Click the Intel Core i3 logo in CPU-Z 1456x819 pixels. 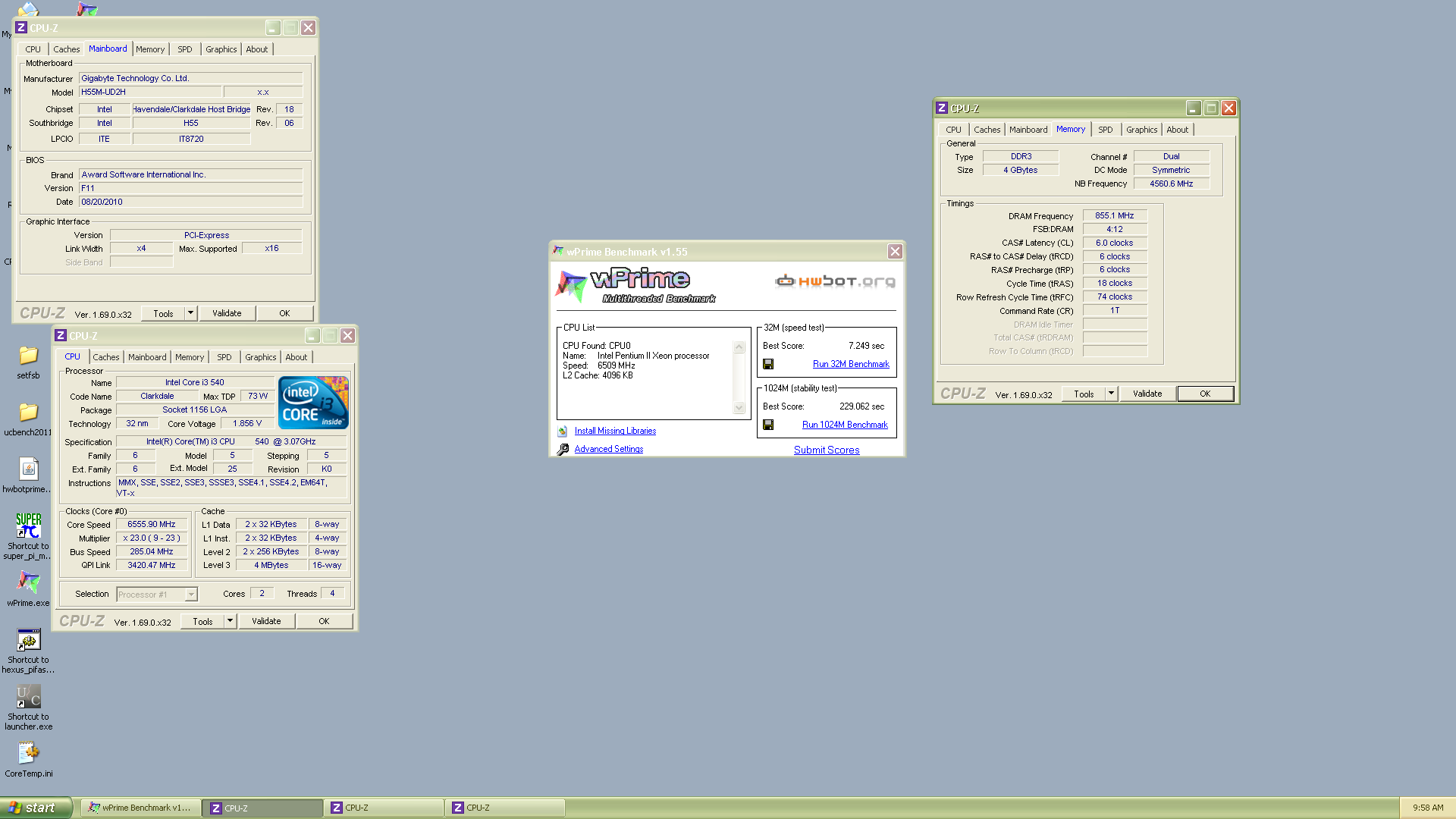click(x=313, y=403)
